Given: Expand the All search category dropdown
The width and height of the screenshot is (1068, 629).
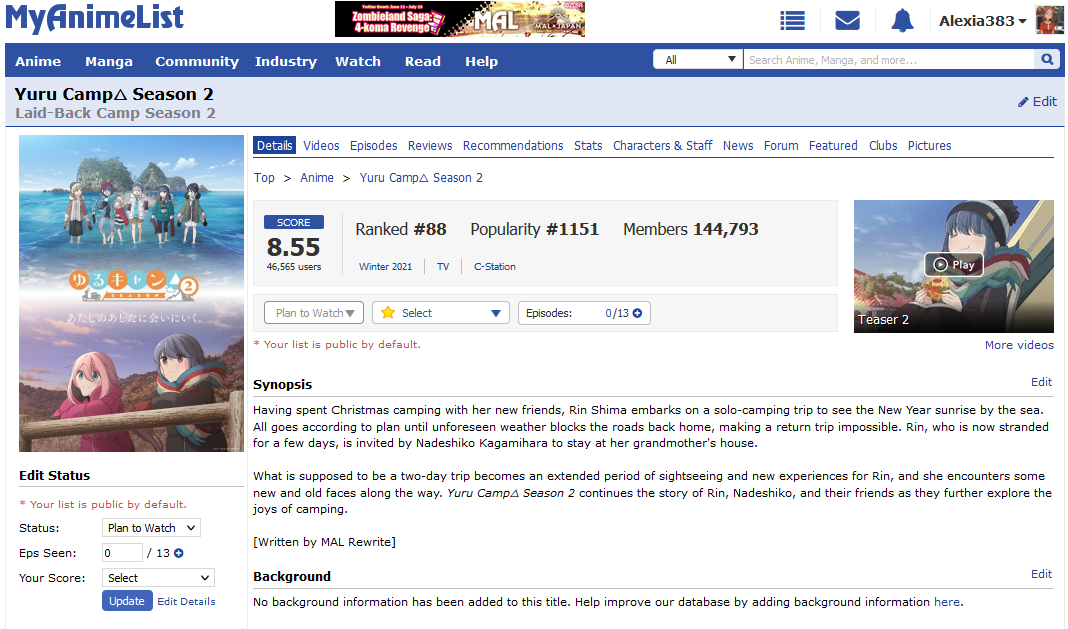Looking at the screenshot, I should tap(698, 59).
